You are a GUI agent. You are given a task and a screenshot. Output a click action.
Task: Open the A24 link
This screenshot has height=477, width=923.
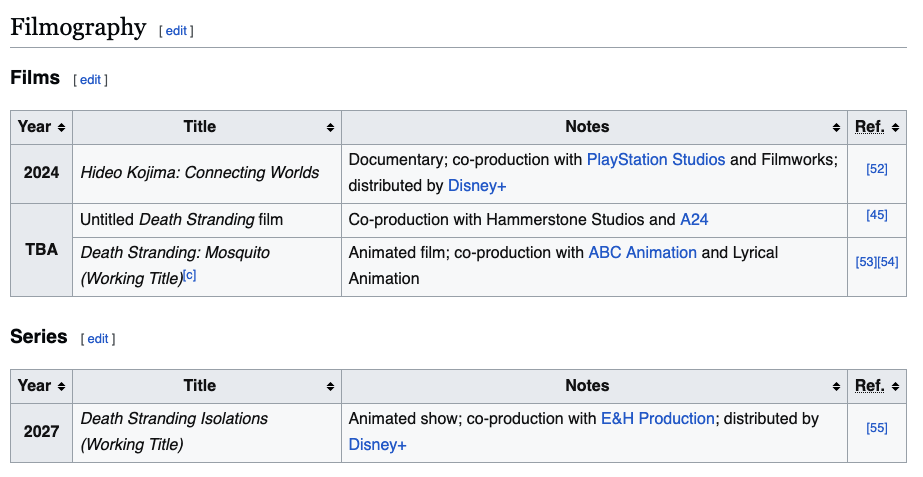point(694,220)
